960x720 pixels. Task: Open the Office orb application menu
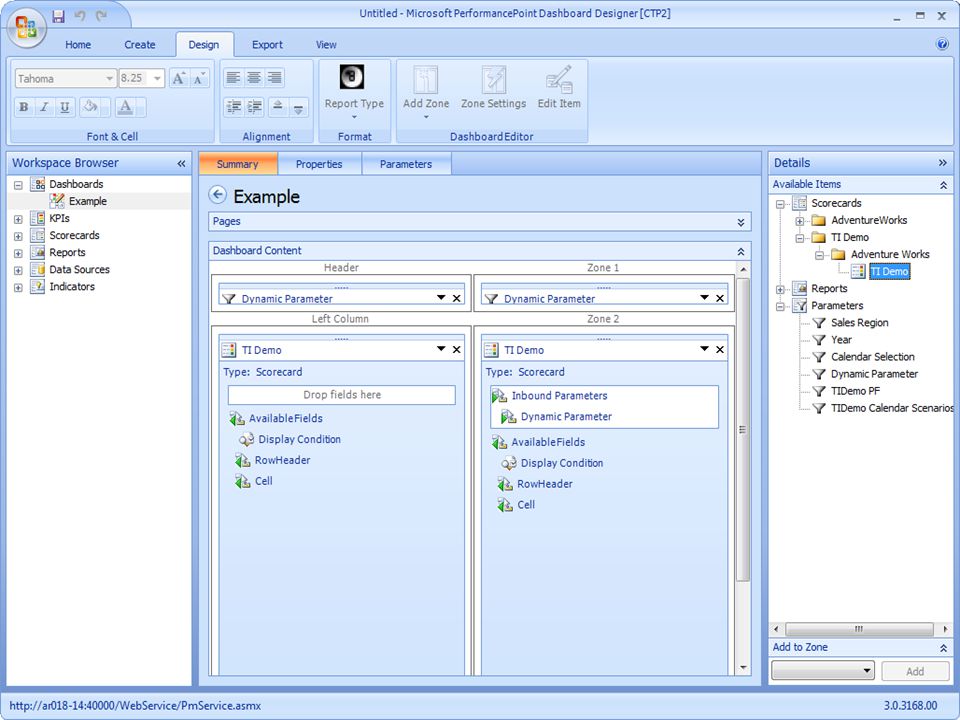26,27
